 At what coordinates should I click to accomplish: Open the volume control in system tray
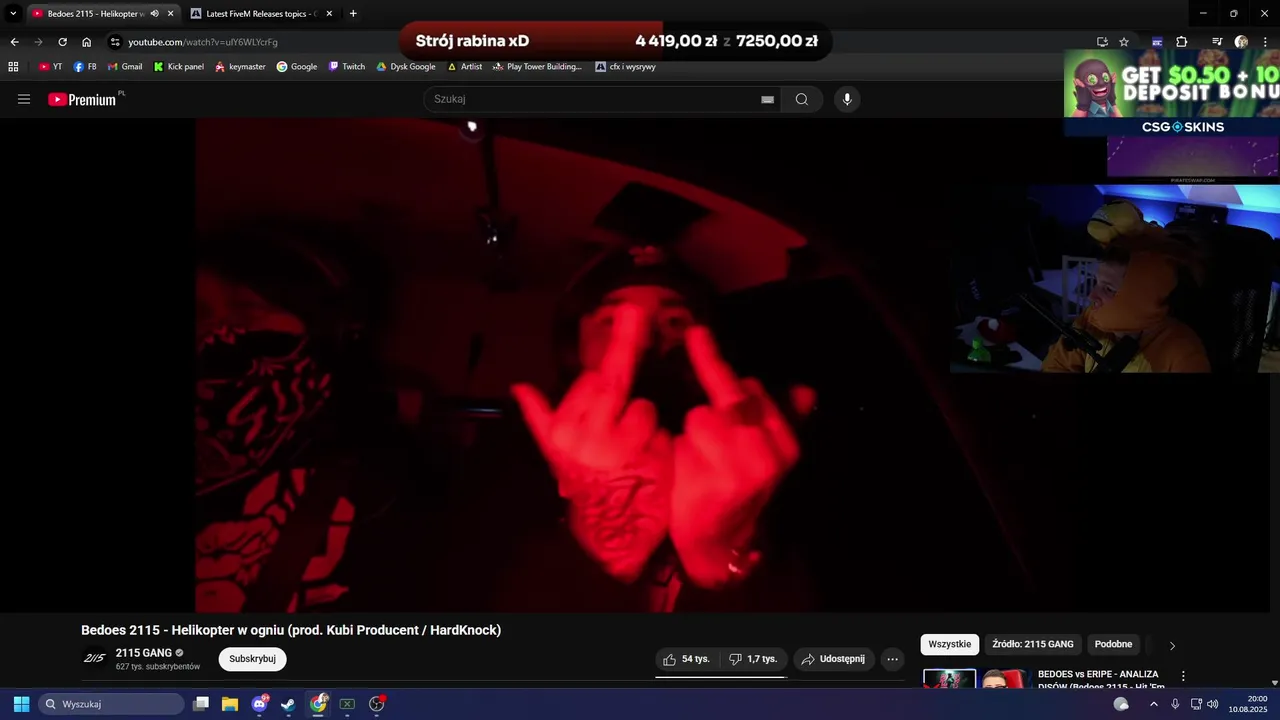pyautogui.click(x=1212, y=704)
